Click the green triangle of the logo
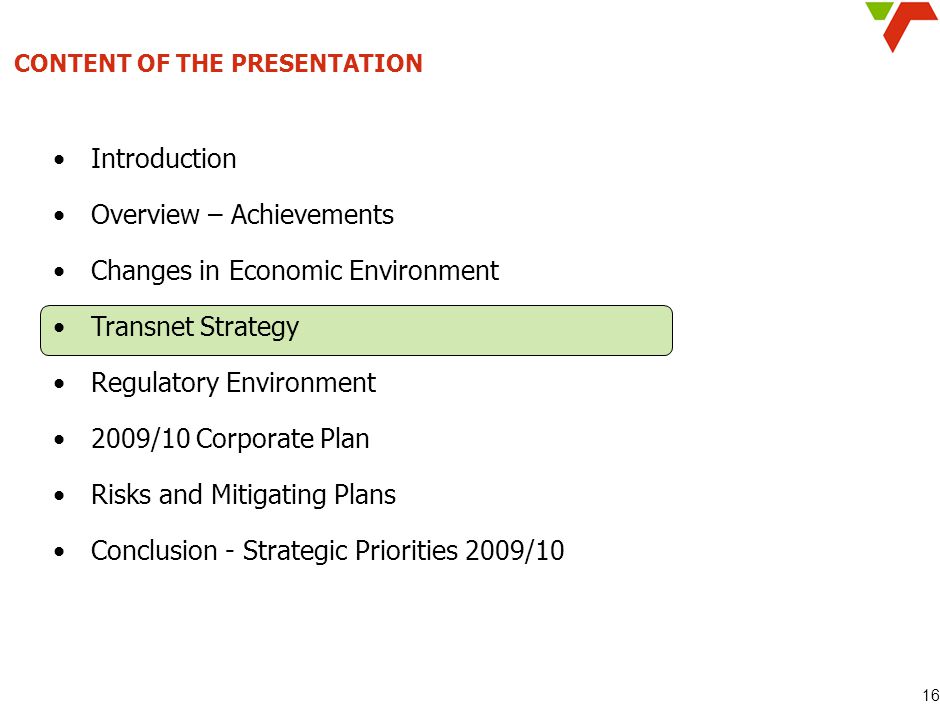 878,10
